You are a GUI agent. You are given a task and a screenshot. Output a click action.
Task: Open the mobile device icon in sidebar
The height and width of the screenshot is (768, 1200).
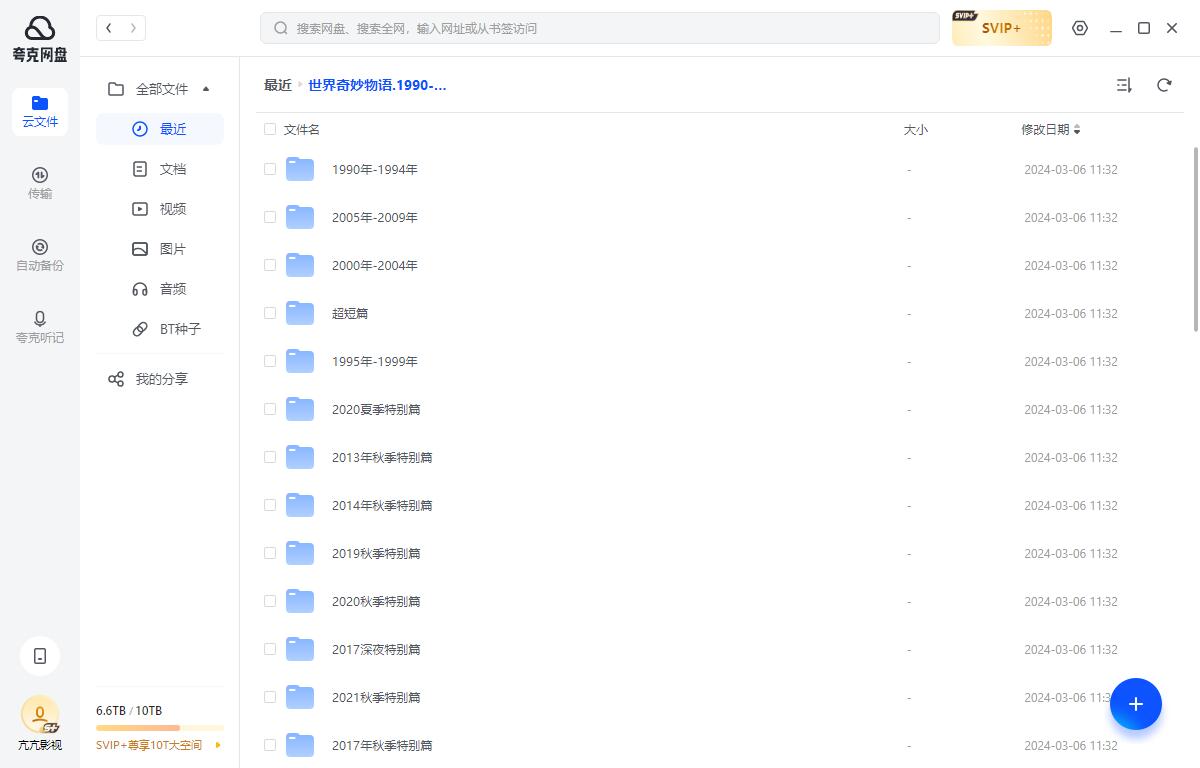pyautogui.click(x=40, y=656)
